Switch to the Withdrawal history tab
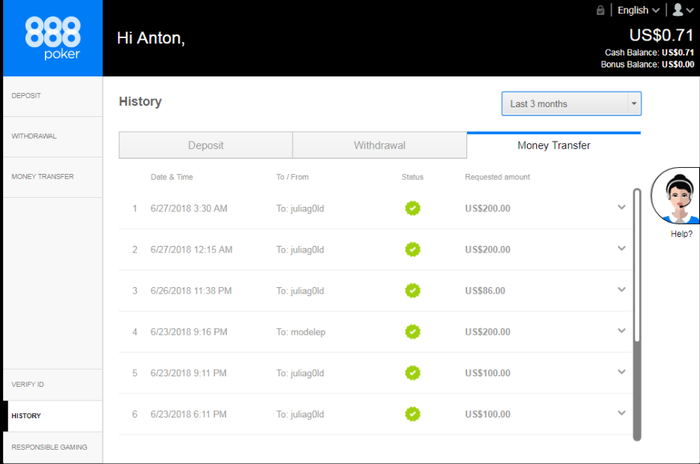This screenshot has height=464, width=700. tap(379, 145)
